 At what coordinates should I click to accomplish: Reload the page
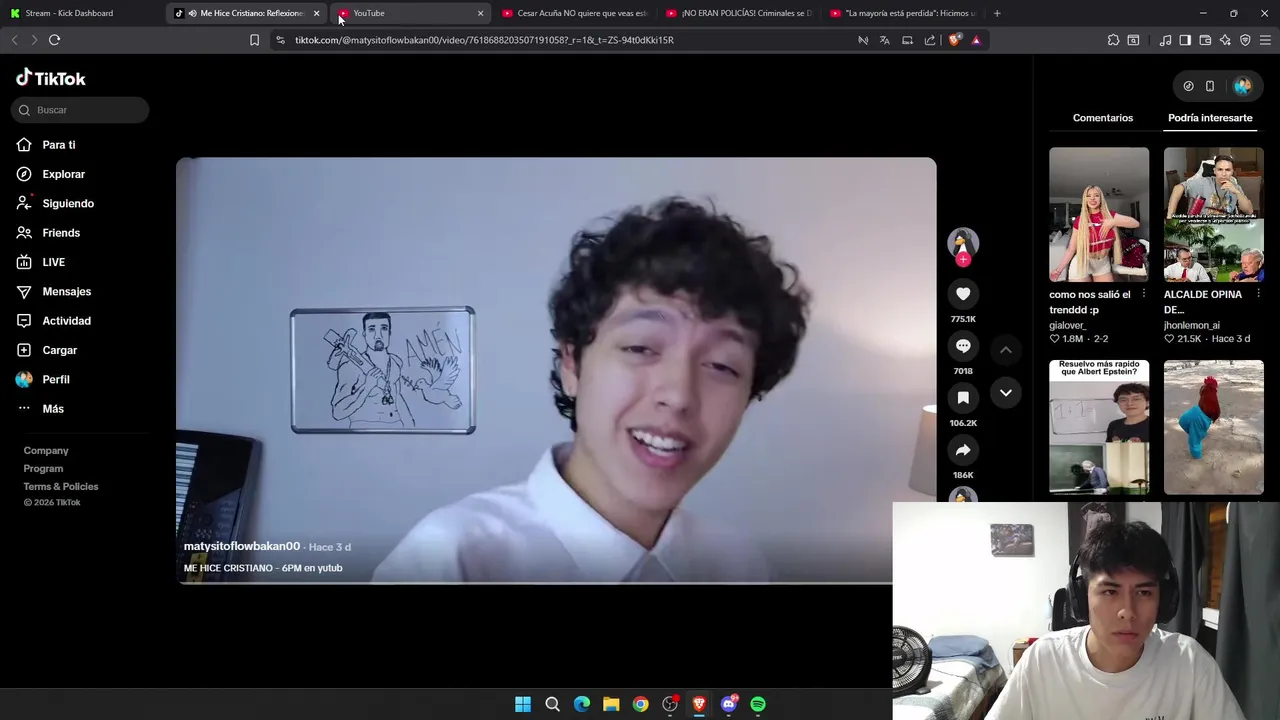54,40
